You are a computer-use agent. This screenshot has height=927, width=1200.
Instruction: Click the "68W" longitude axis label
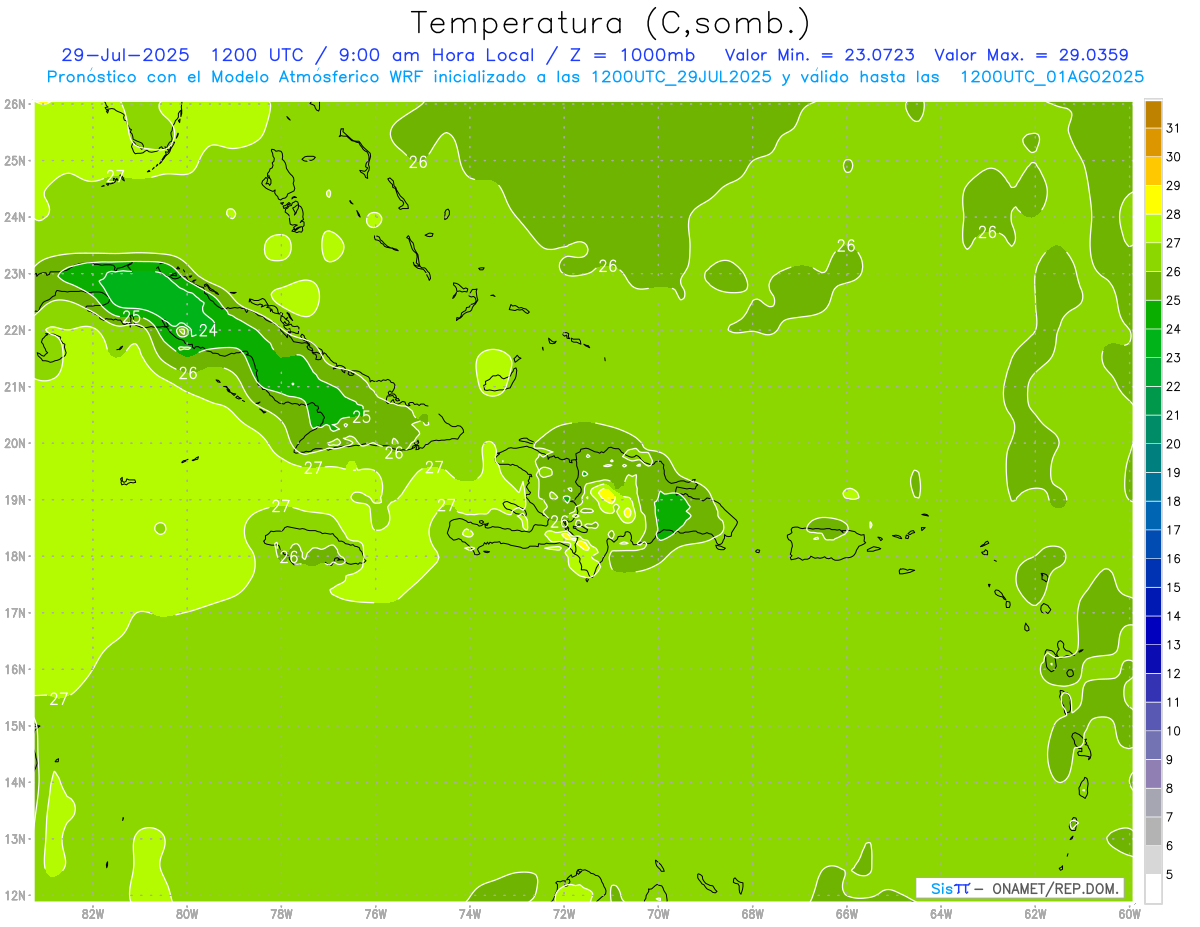pos(752,913)
